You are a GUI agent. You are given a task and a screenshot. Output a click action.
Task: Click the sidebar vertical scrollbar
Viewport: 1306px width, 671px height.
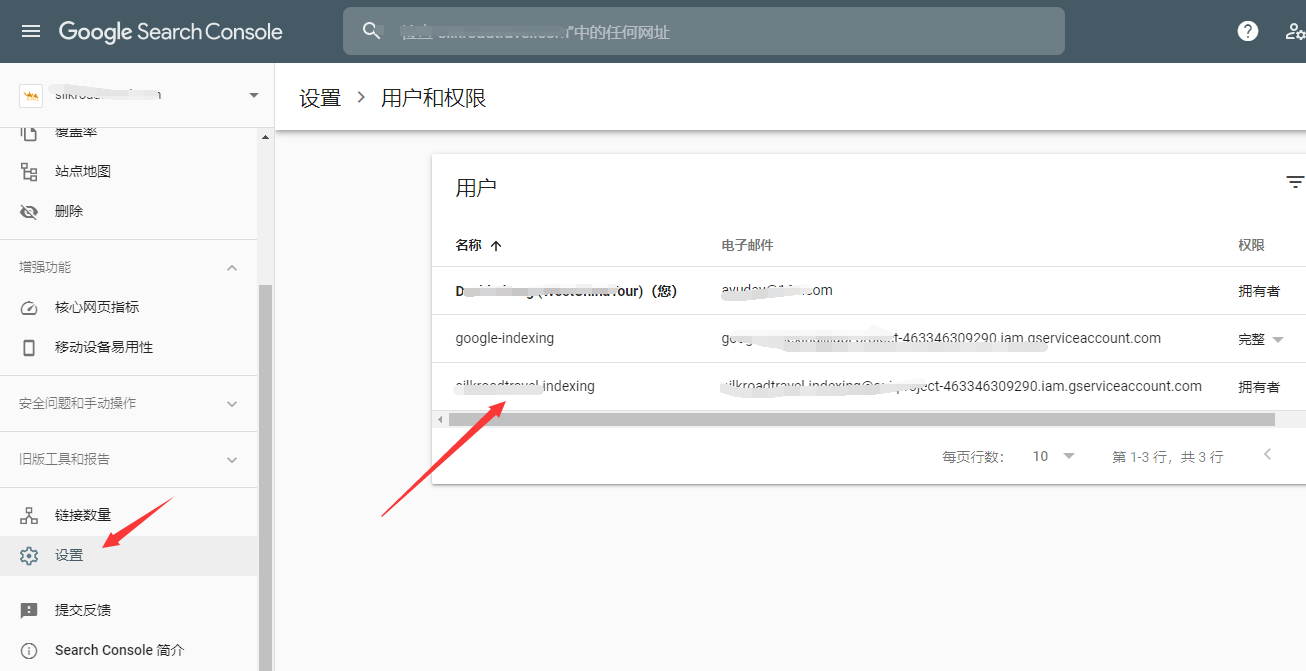(x=264, y=478)
